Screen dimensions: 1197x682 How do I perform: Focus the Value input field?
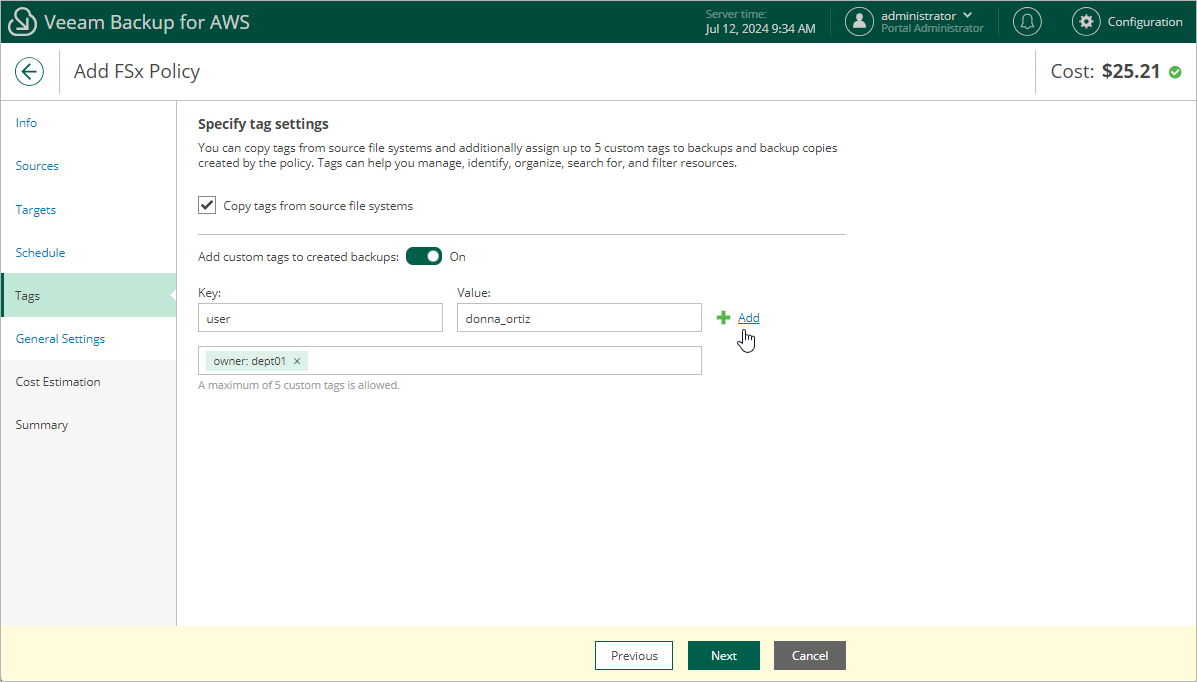pyautogui.click(x=579, y=318)
